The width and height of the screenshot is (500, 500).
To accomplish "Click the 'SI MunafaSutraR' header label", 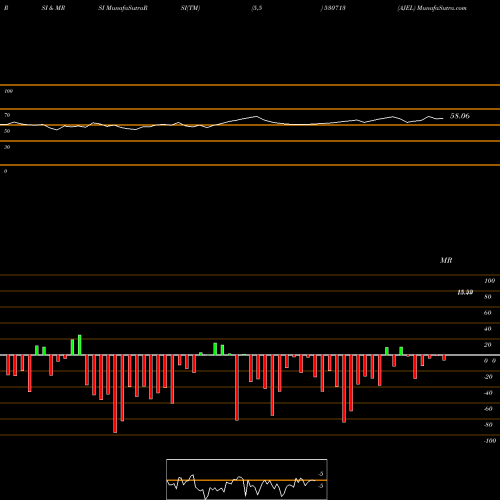I will (x=123, y=8).
